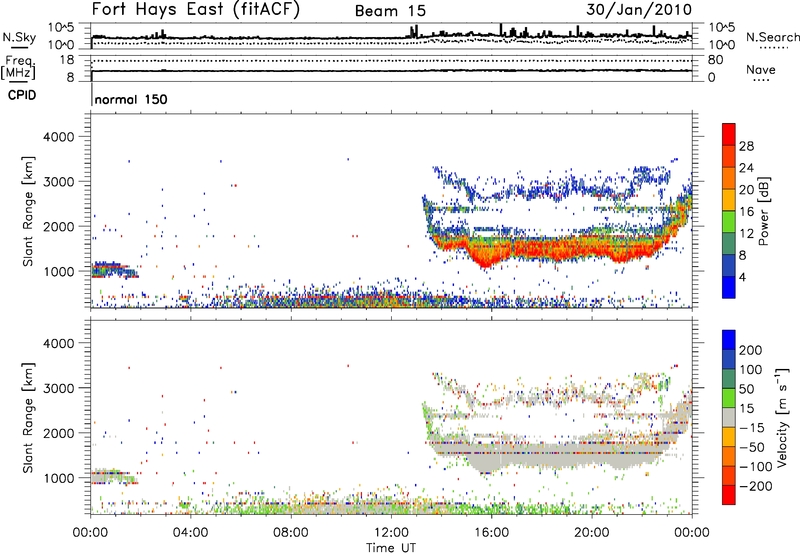This screenshot has height=554, width=800.
Task: Click the '28' value on power scale
Action: (x=746, y=146)
